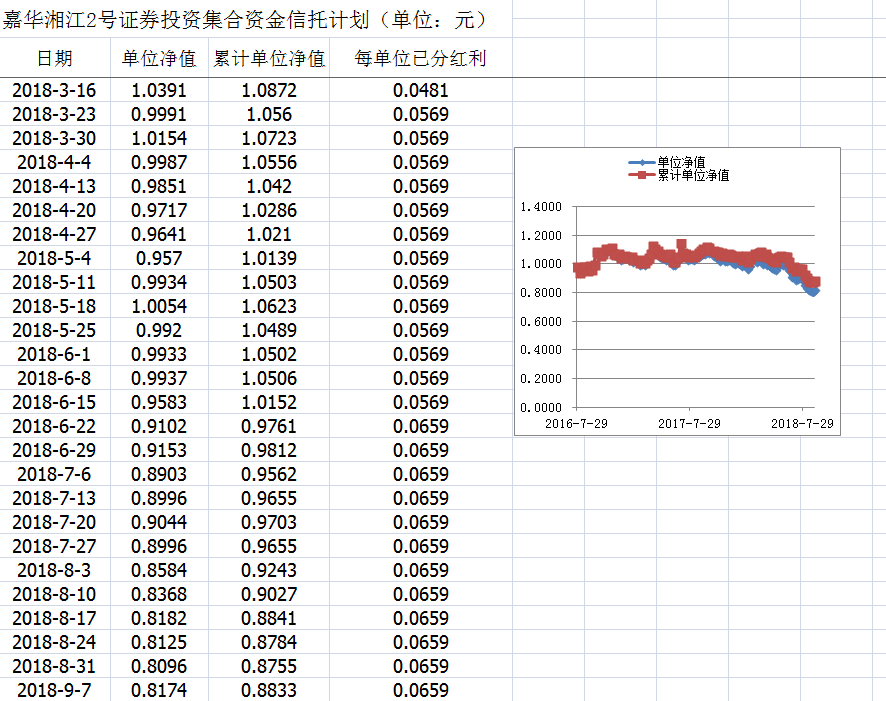Select the date cell 2018-5-18
Image resolution: width=886 pixels, height=701 pixels.
(x=55, y=306)
